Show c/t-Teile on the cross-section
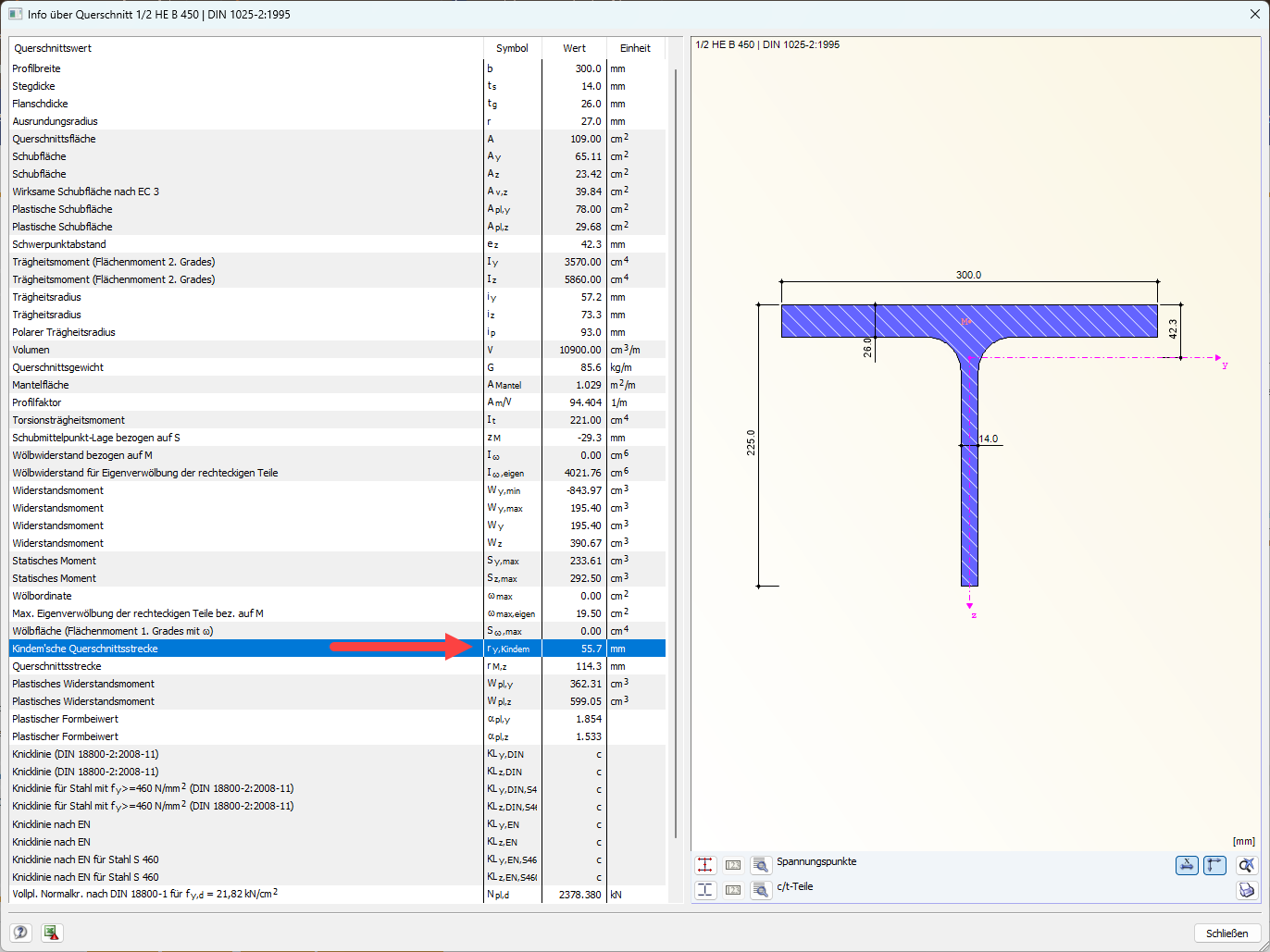Screen dimensions: 1270x952 pos(705,890)
